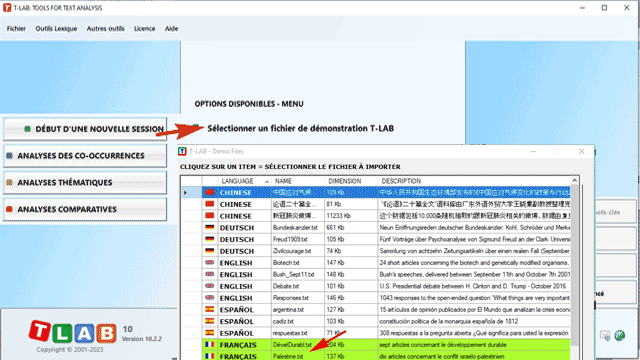Click French flag in DévelDurabl.txt row

coord(210,344)
